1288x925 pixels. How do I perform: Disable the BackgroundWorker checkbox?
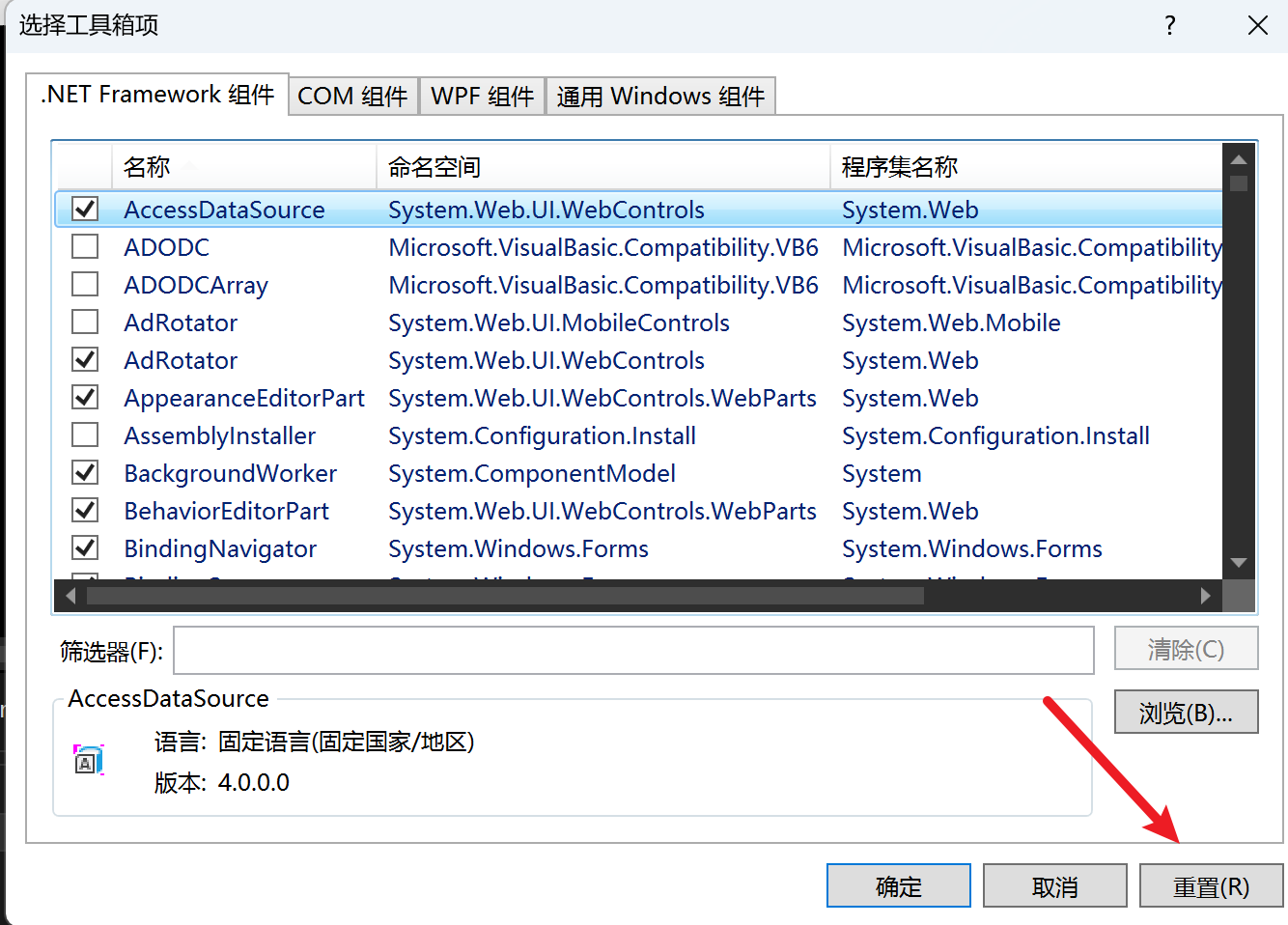(x=85, y=473)
